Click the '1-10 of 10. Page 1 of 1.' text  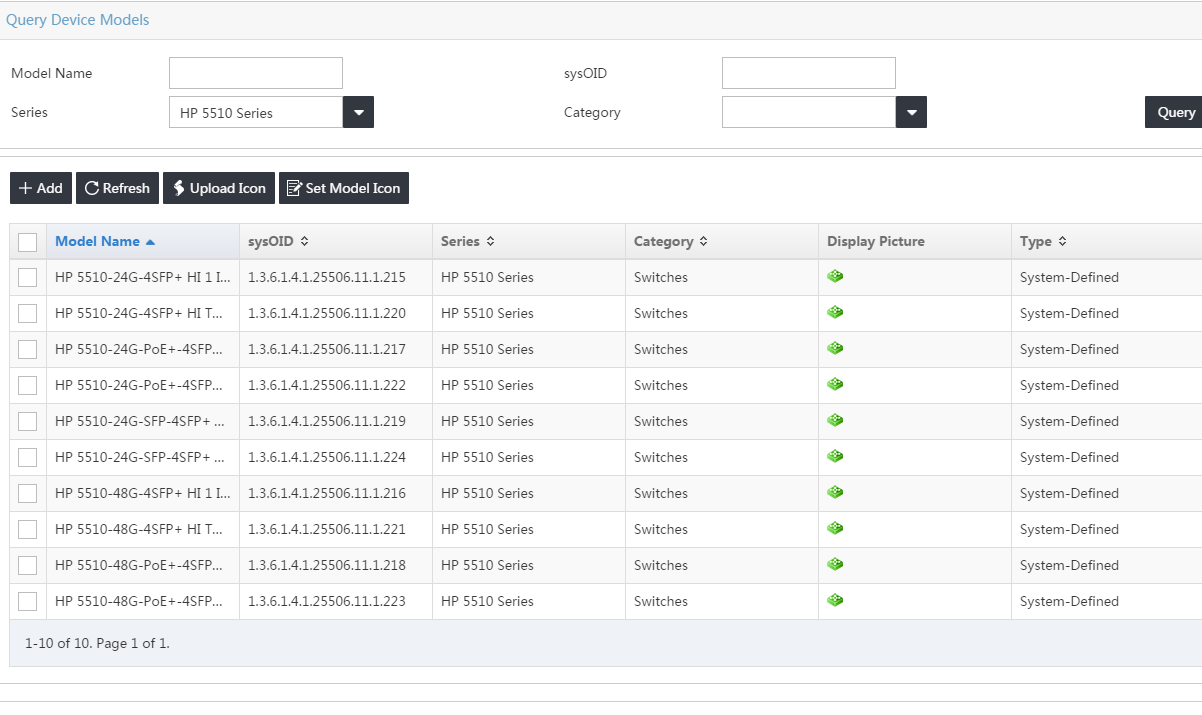point(97,643)
